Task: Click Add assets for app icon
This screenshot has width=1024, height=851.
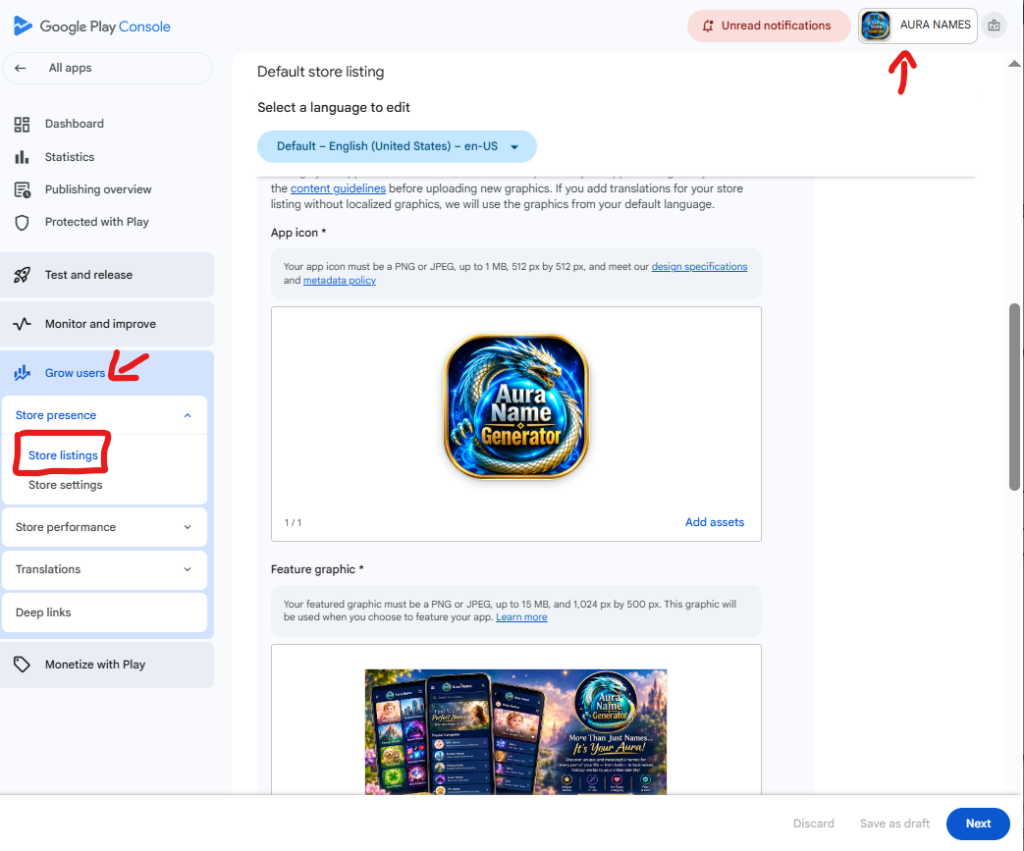Action: pos(714,522)
